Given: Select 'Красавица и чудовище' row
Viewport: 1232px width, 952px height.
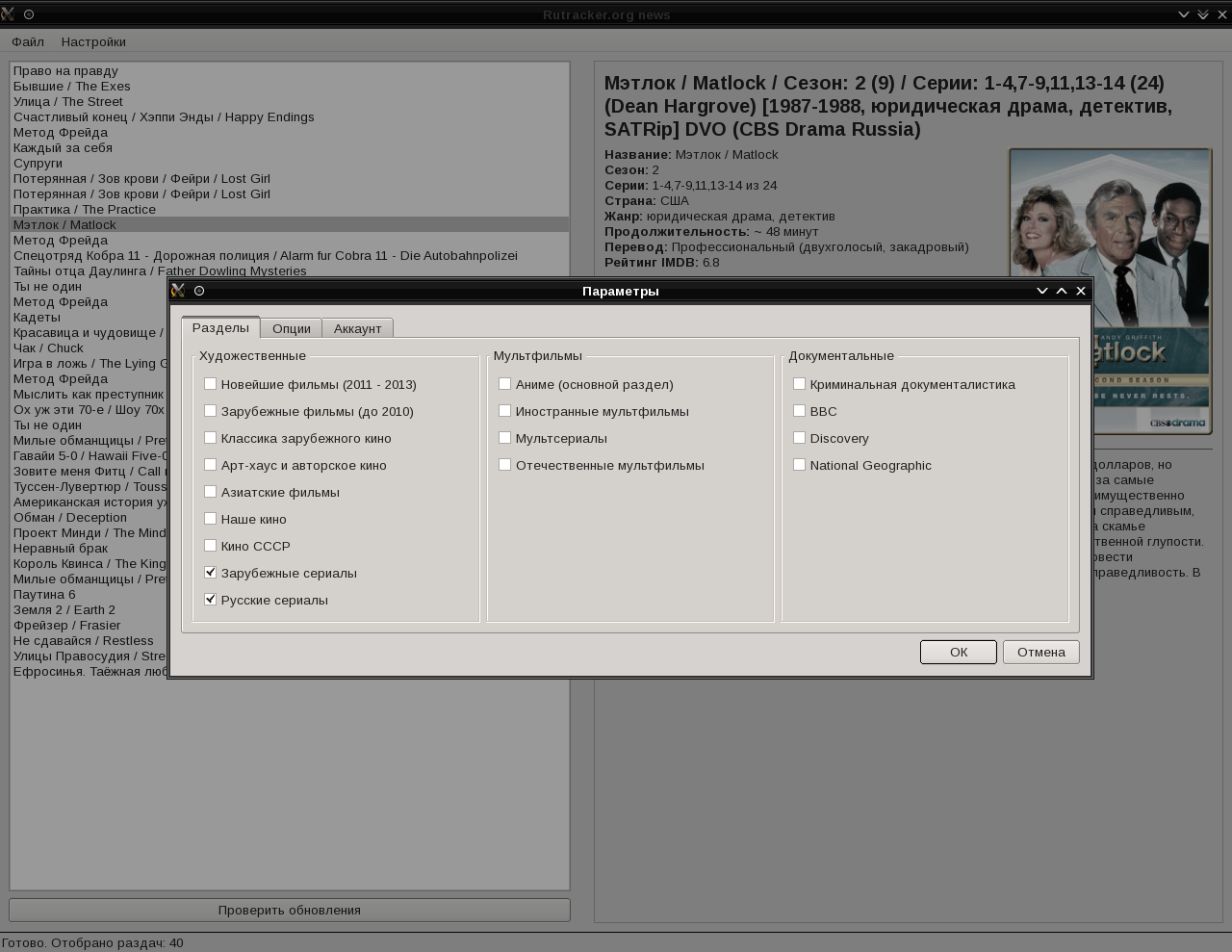Looking at the screenshot, I should [90, 332].
